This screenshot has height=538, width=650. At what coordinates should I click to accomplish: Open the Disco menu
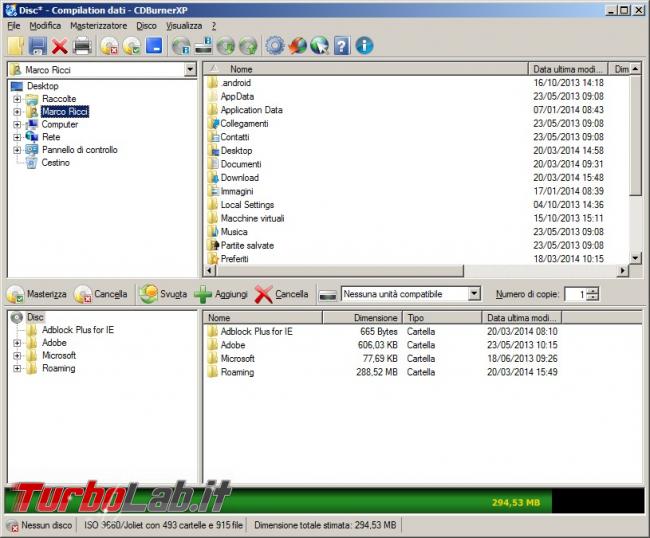pos(146,26)
